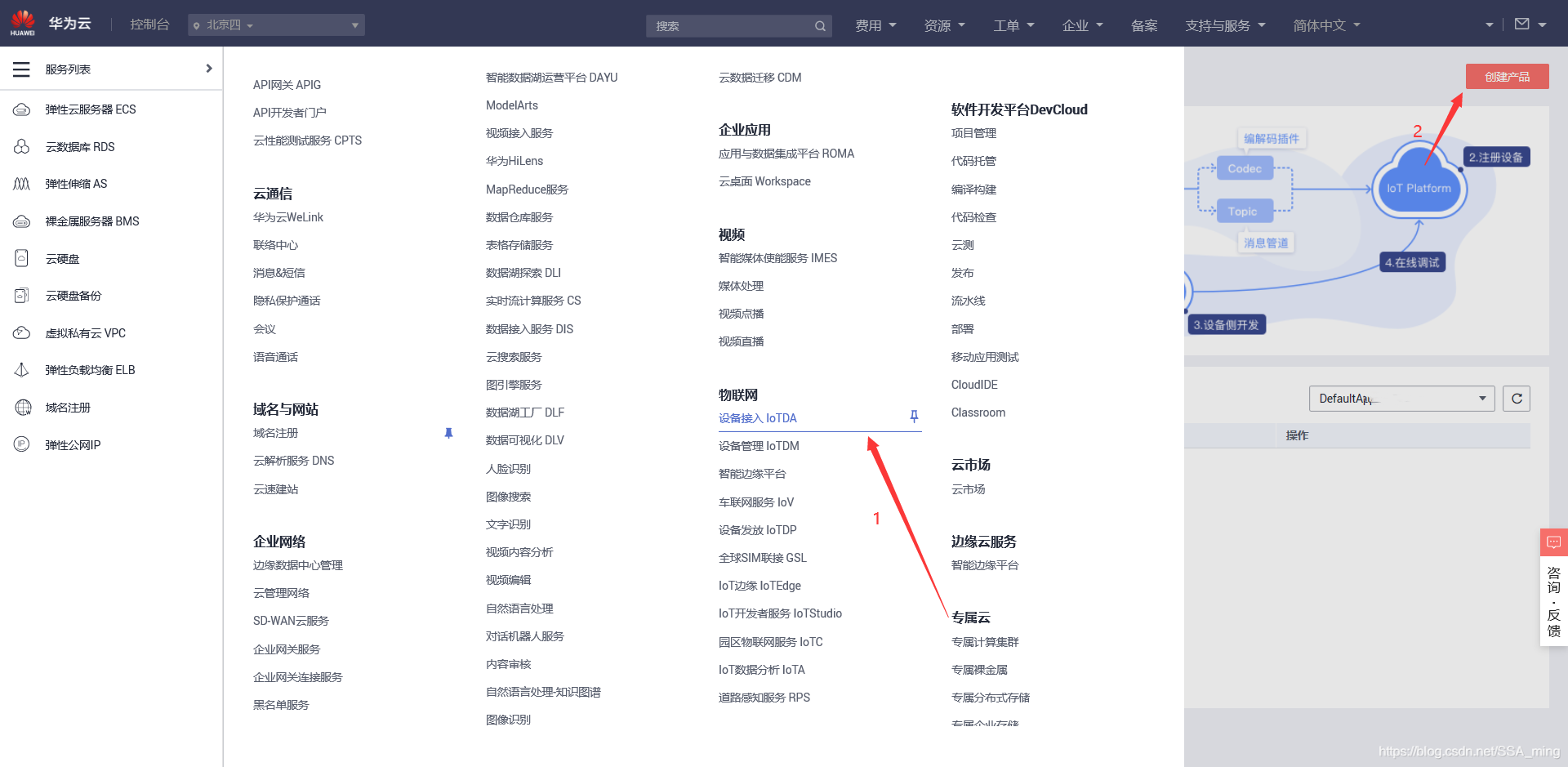Image resolution: width=1568 pixels, height=767 pixels.
Task: Open the service list hamburger menu
Action: coord(21,69)
